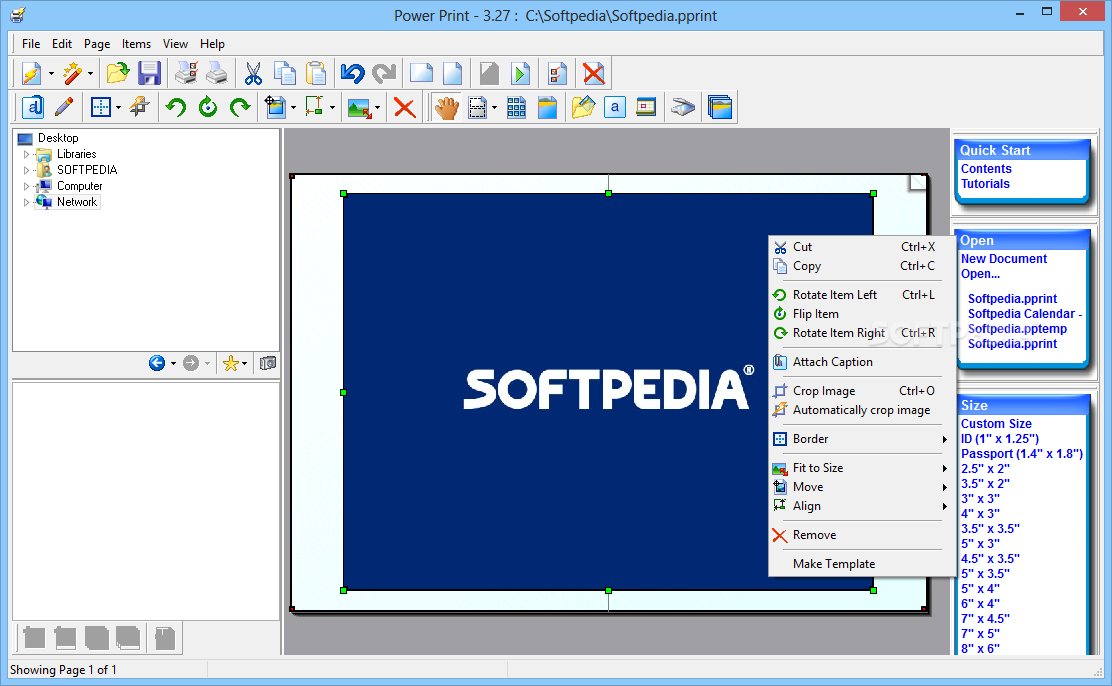Save the document using the floppy disk icon

coord(149,73)
